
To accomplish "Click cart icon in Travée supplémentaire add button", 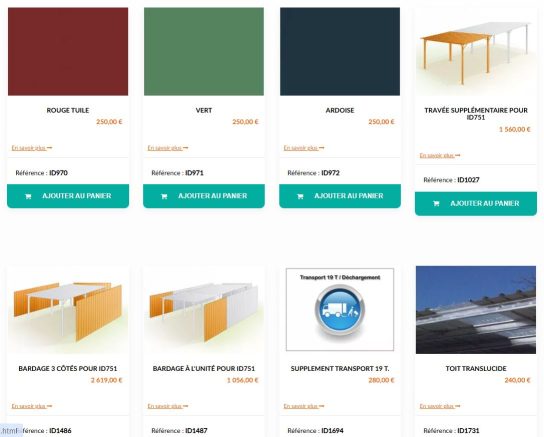I will [436, 204].
